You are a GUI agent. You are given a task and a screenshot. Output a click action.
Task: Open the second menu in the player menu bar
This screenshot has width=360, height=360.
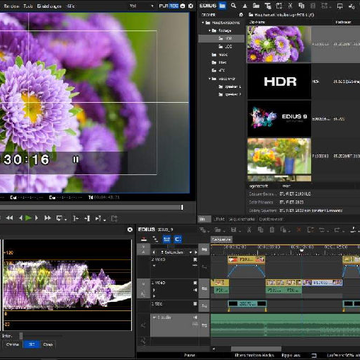click(28, 6)
